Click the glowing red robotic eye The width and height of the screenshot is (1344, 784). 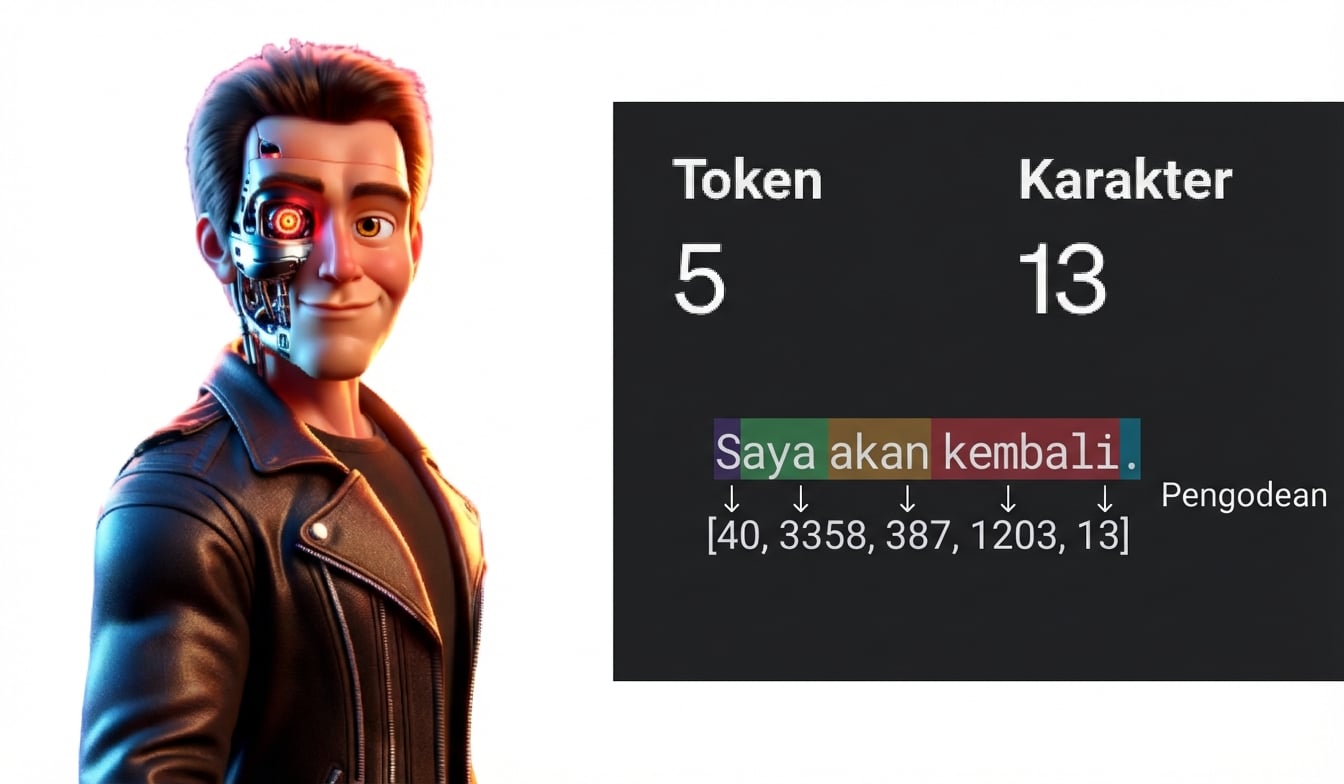(289, 222)
